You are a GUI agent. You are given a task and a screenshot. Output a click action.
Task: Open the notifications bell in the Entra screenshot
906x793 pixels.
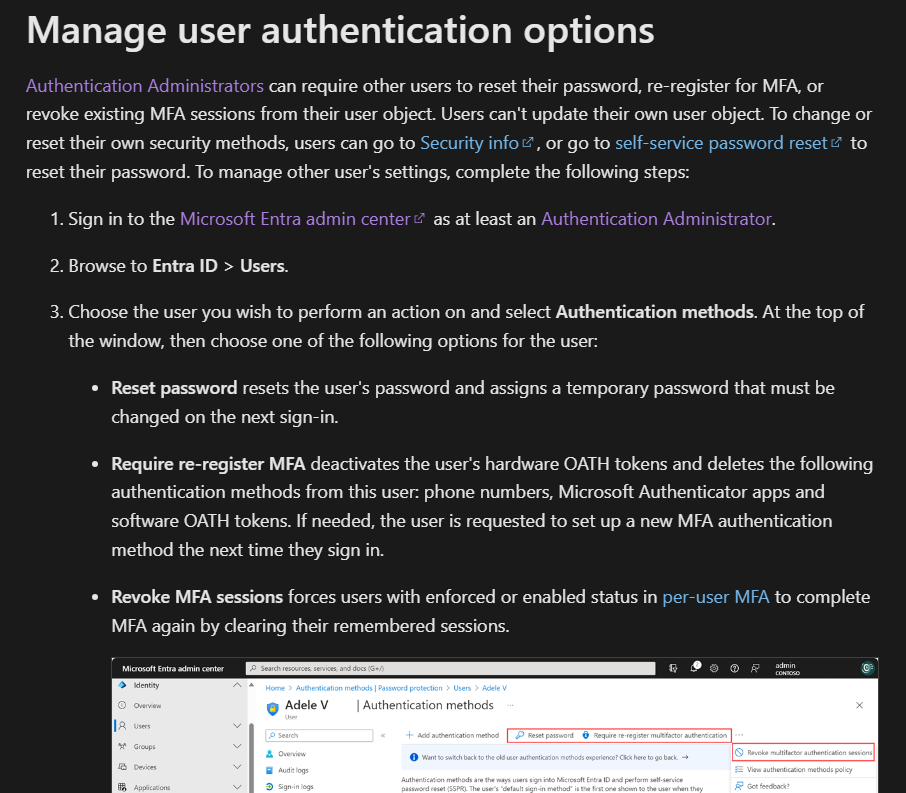[x=694, y=668]
